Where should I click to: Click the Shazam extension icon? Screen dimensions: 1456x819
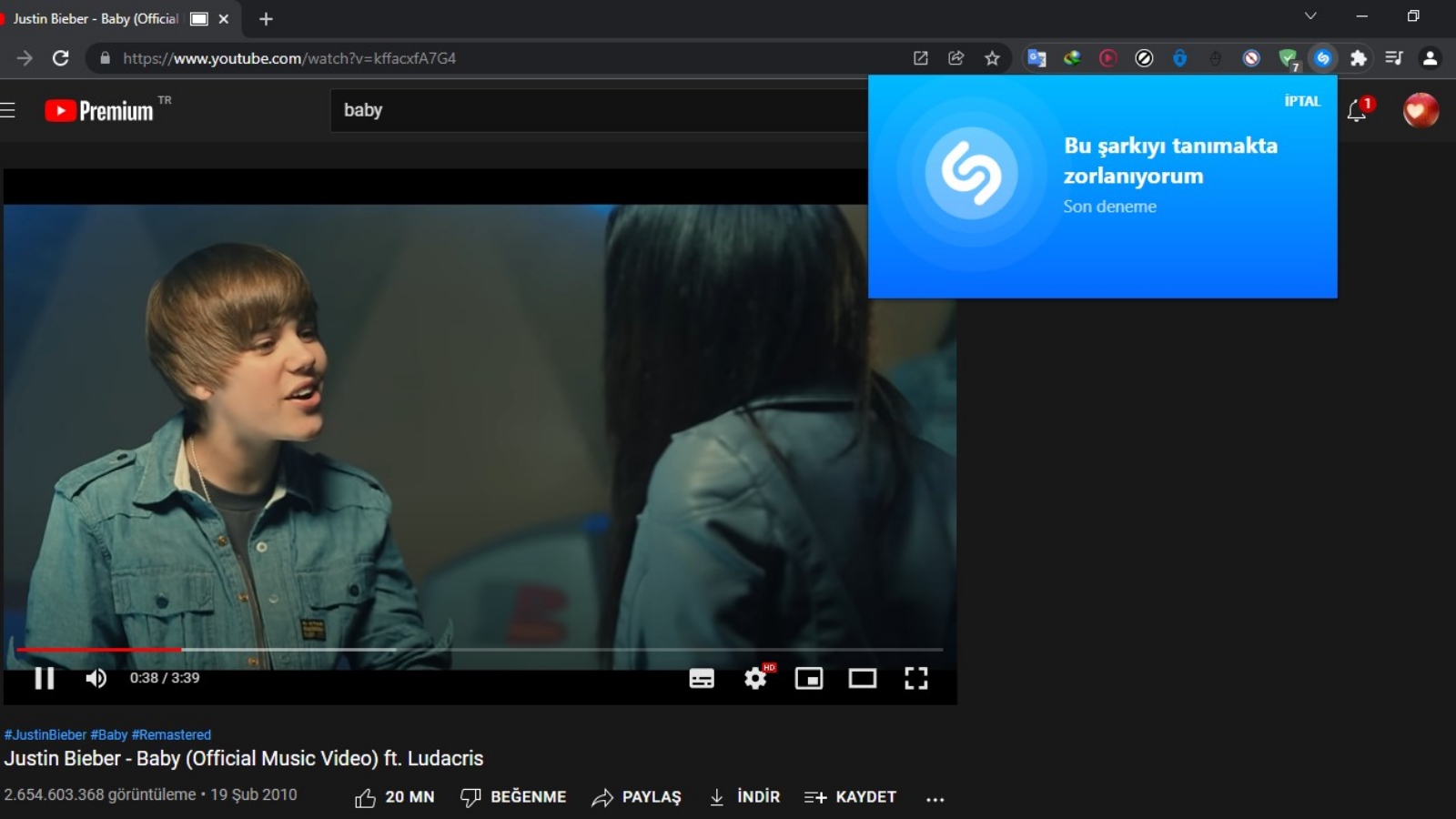click(1322, 58)
